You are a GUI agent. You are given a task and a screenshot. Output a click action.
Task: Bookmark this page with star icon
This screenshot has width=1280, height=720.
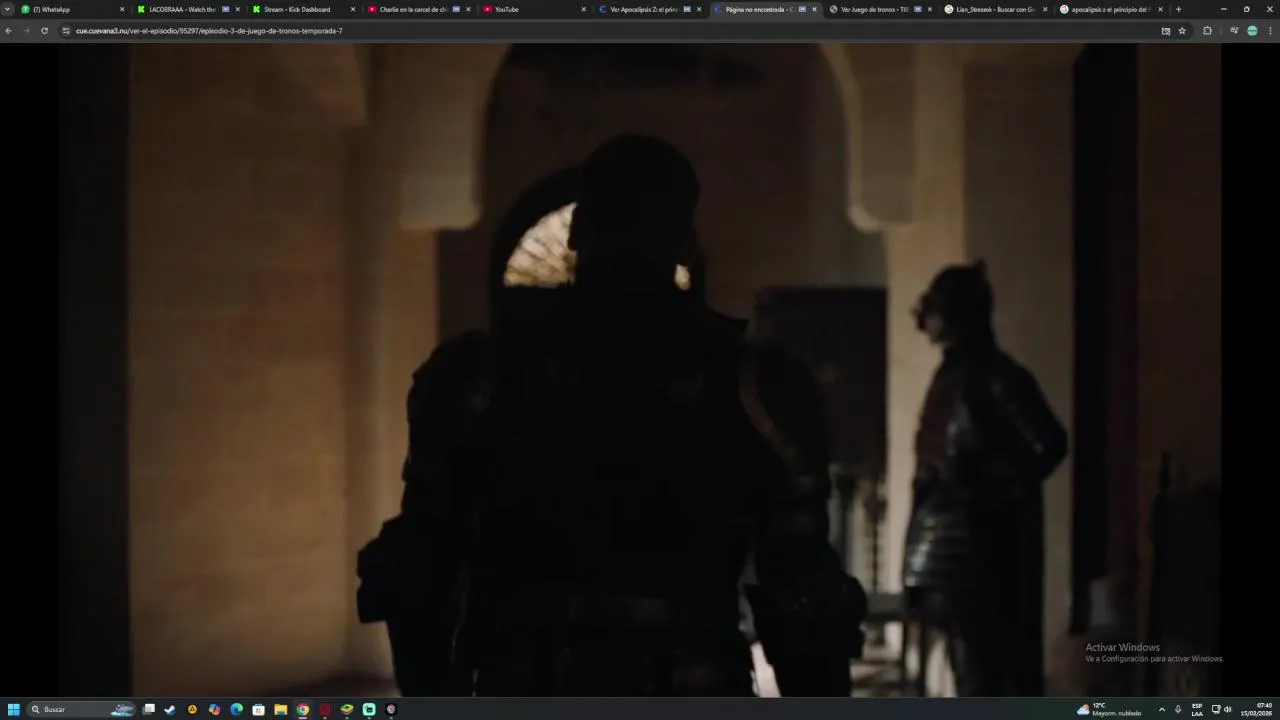1182,31
